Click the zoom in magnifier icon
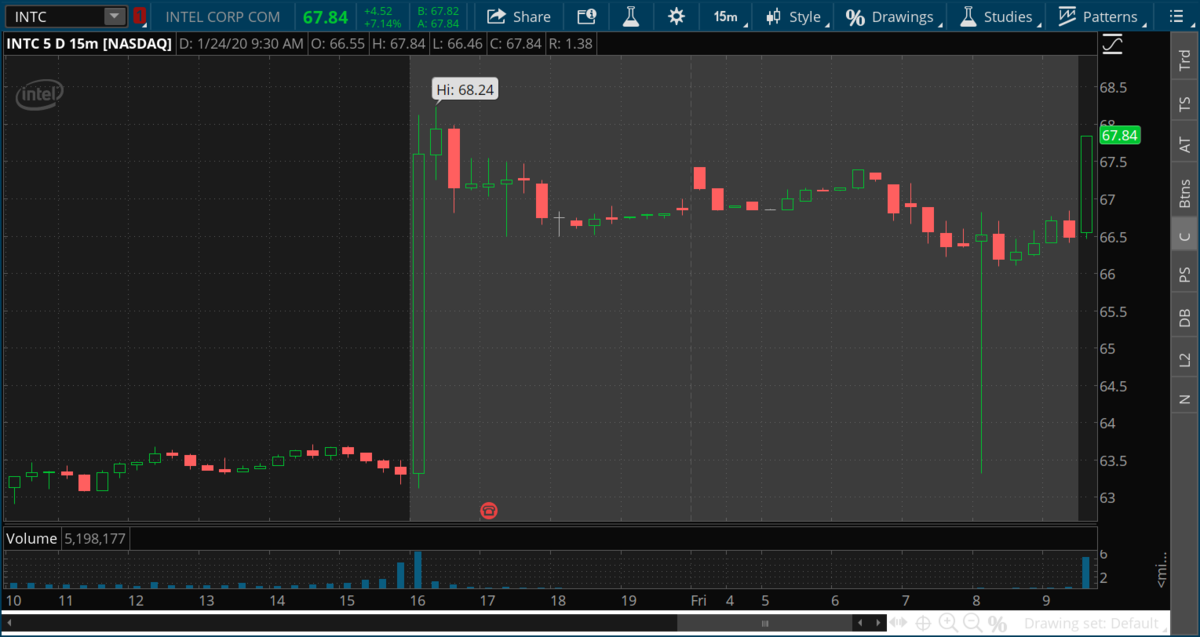The width and height of the screenshot is (1200, 637). [x=948, y=623]
